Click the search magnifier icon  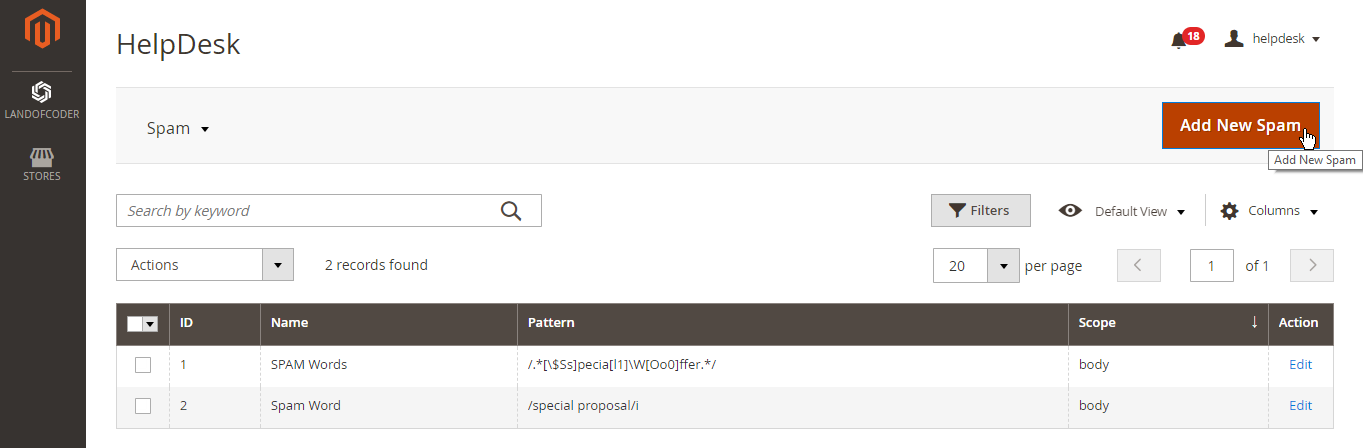(511, 211)
